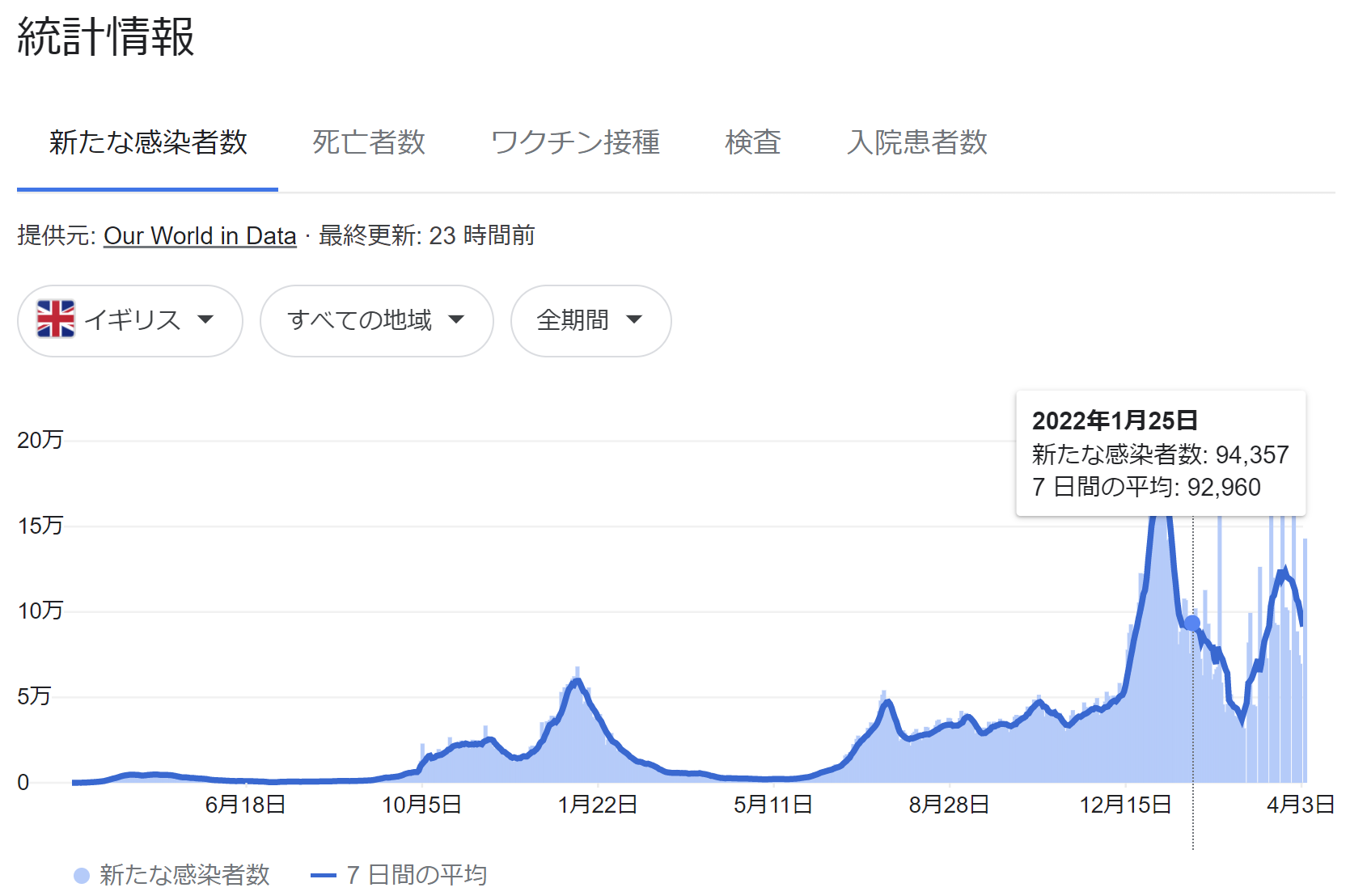This screenshot has width=1350, height=896.
Task: Switch to the 死亡者数 tab
Action: click(369, 143)
